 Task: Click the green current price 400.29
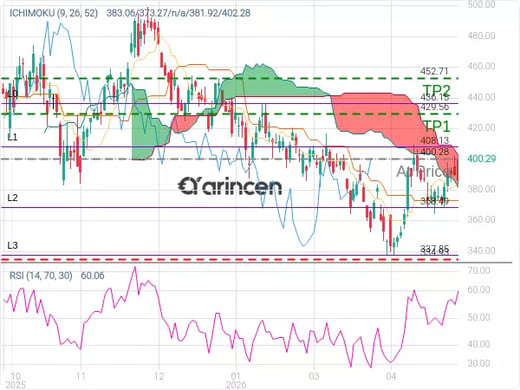pyautogui.click(x=481, y=159)
